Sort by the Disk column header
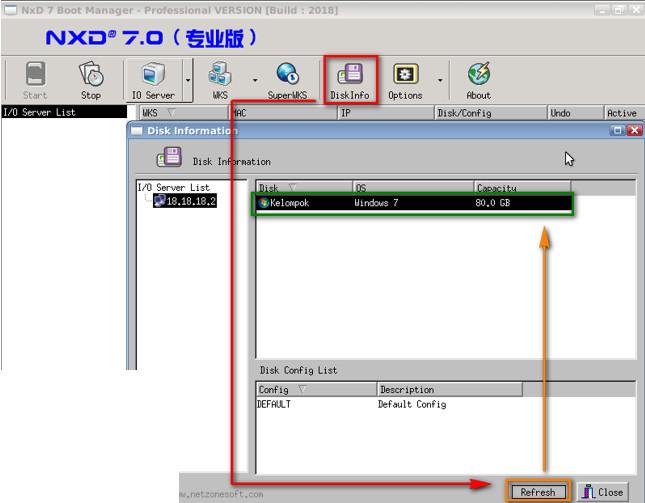 pyautogui.click(x=304, y=188)
